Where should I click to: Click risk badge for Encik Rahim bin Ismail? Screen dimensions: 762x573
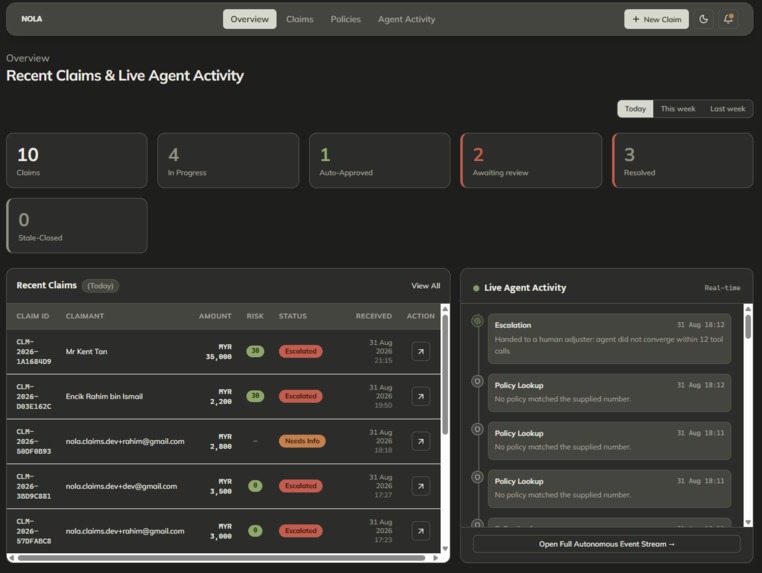pos(255,396)
